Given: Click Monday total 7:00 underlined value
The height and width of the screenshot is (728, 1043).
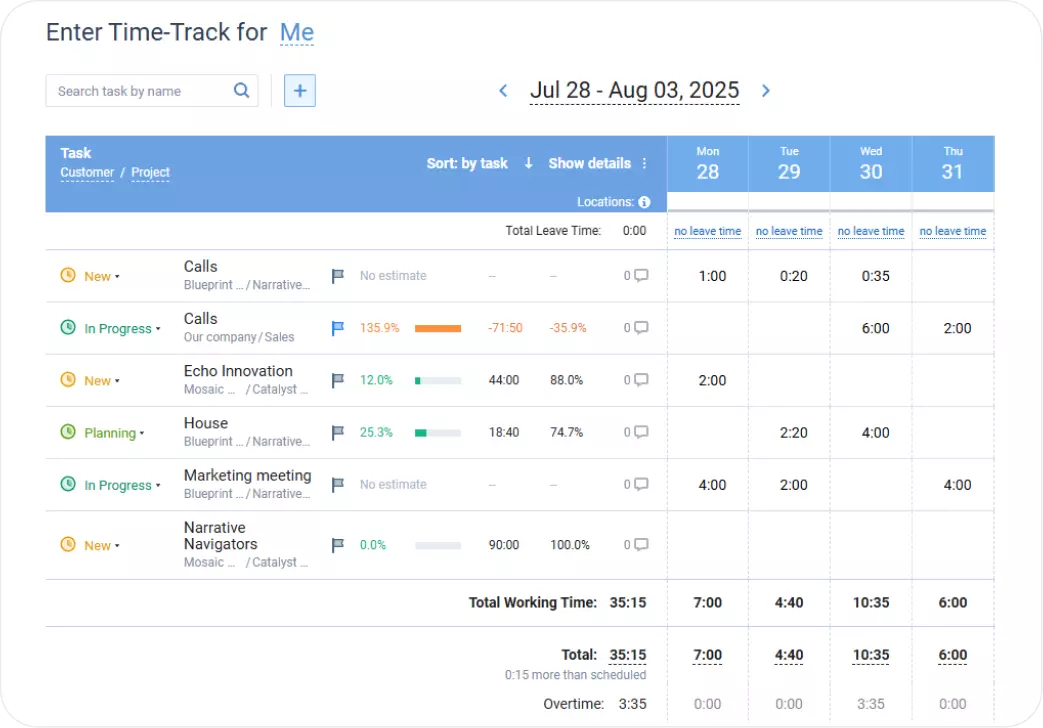Looking at the screenshot, I should (707, 655).
